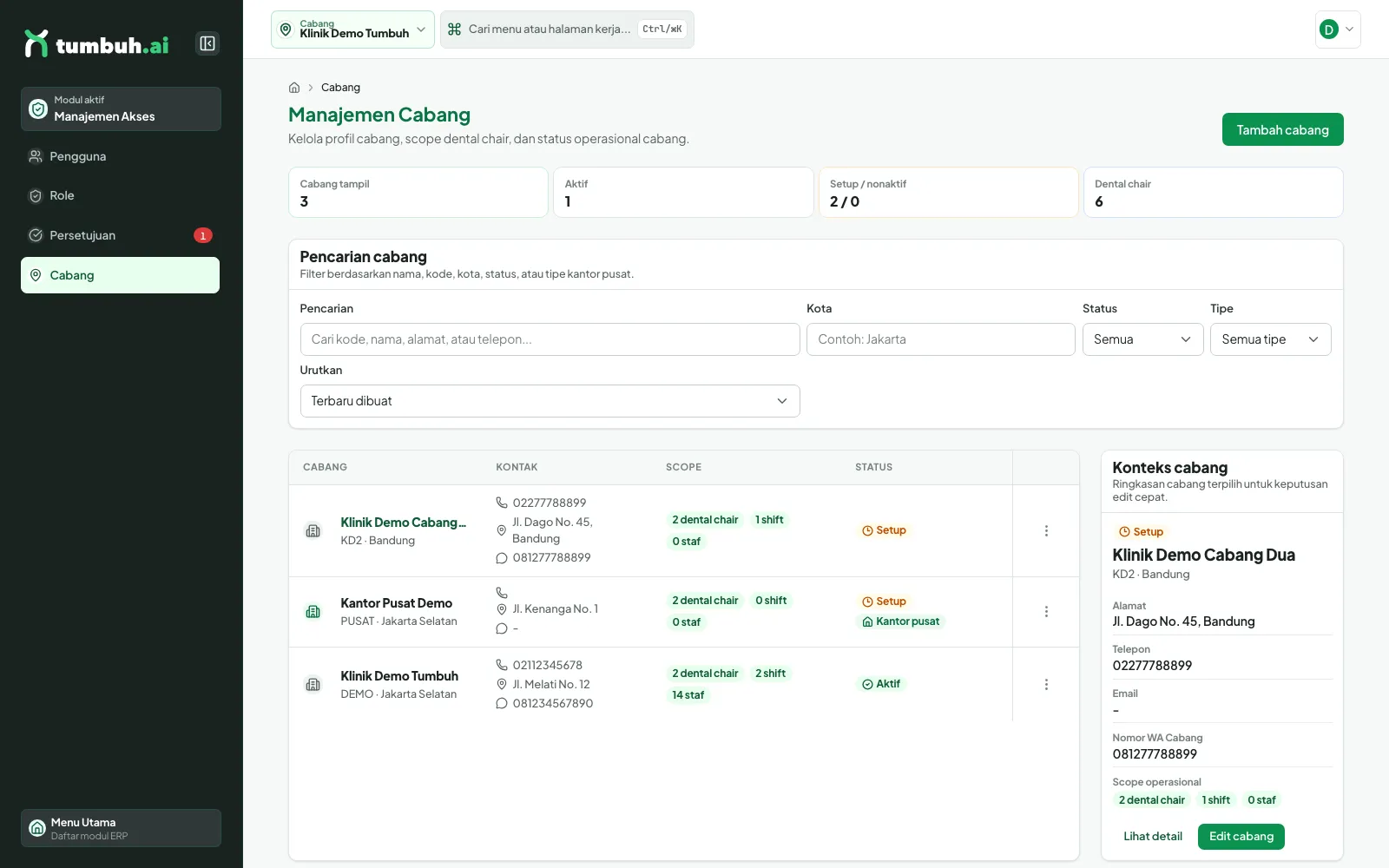
Task: Click the Edit cabang button
Action: click(x=1241, y=837)
